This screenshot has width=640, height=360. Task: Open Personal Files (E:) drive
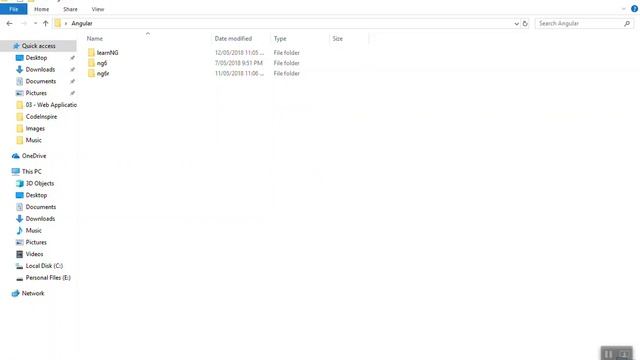click(x=48, y=278)
